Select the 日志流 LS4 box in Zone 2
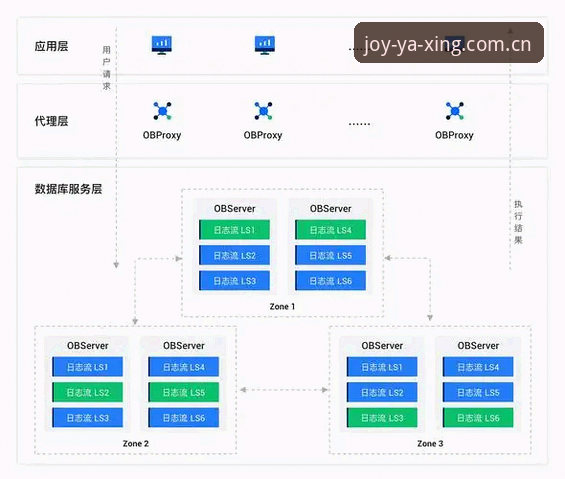 (183, 367)
